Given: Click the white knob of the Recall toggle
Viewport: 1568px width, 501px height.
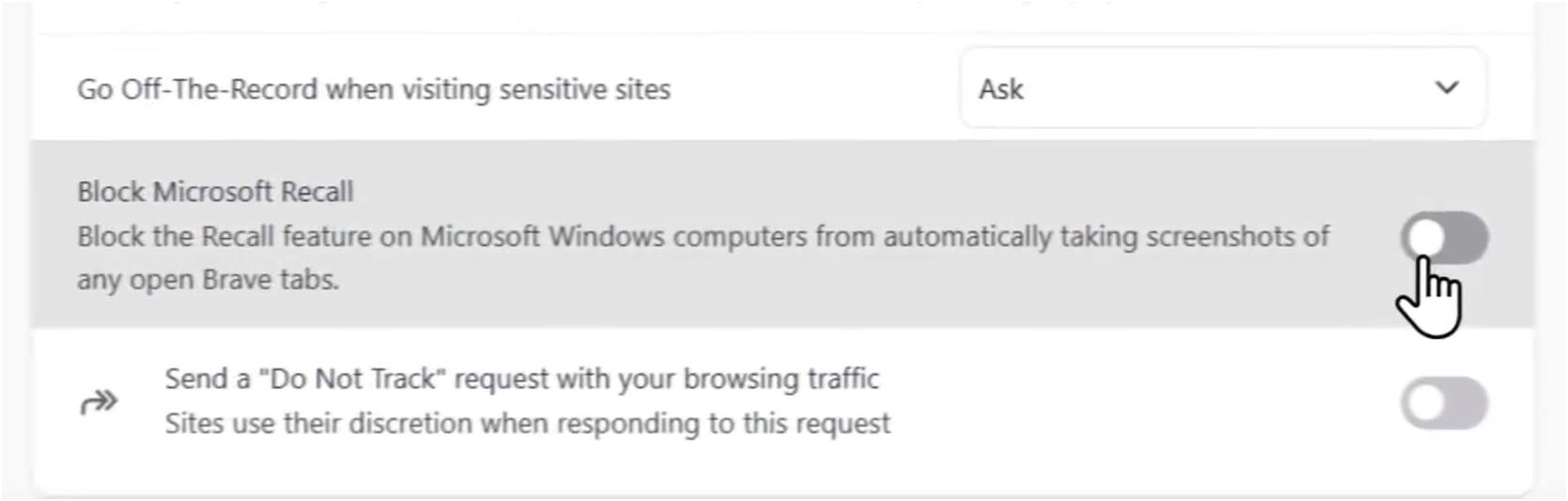Looking at the screenshot, I should [x=1425, y=238].
